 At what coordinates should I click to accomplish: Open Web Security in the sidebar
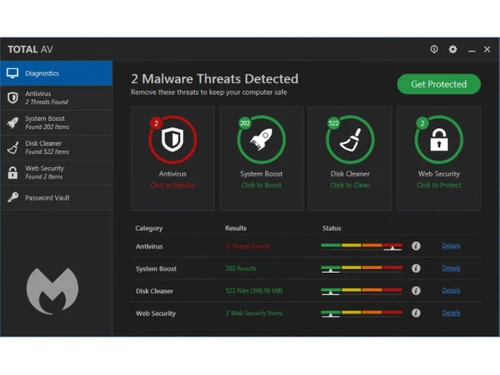coord(56,172)
